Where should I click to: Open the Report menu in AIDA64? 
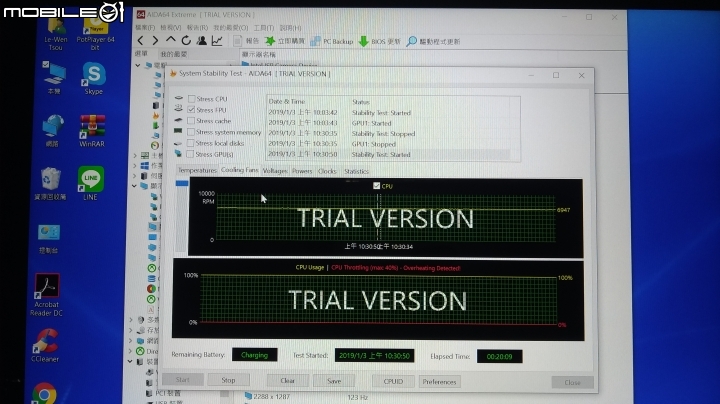197,28
